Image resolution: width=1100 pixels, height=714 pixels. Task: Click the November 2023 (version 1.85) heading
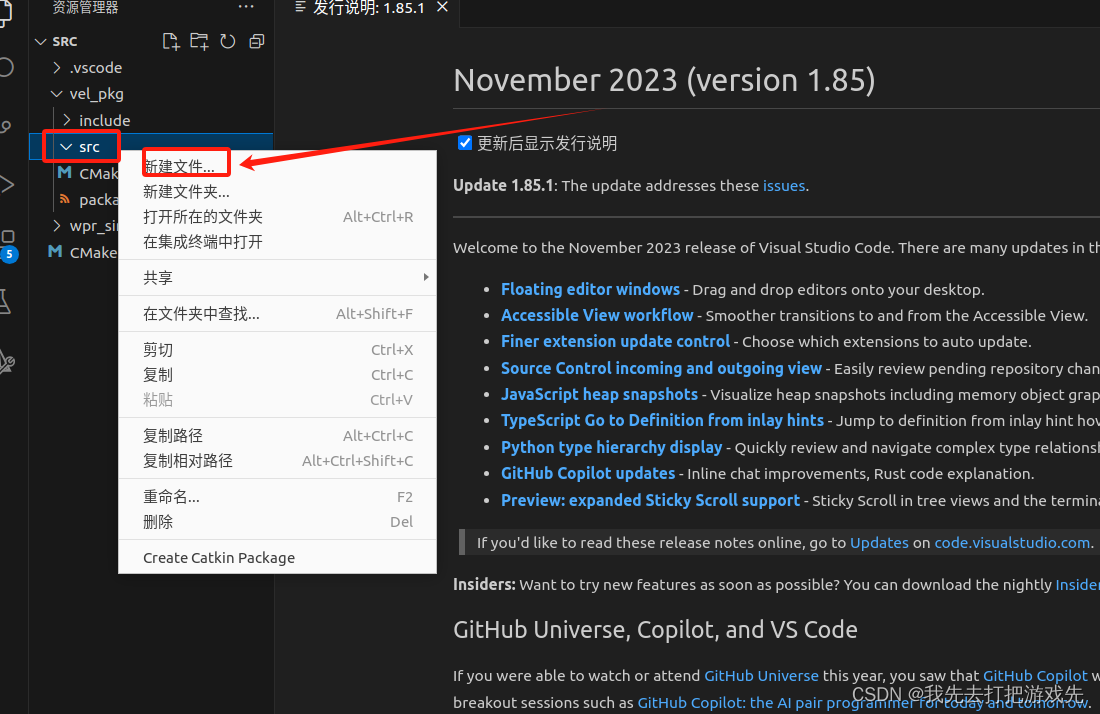click(x=664, y=80)
